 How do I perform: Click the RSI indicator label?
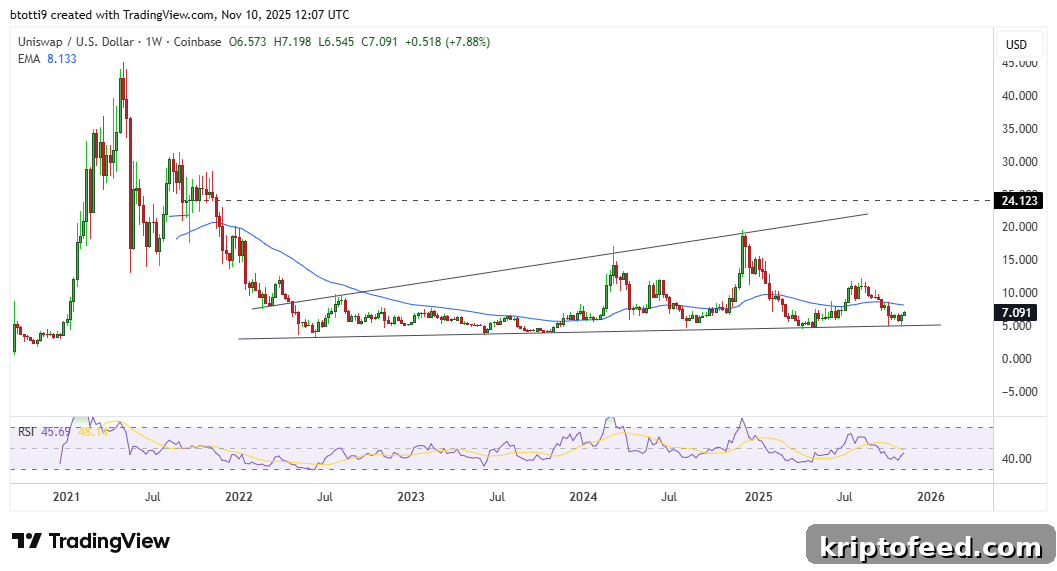tap(26, 431)
